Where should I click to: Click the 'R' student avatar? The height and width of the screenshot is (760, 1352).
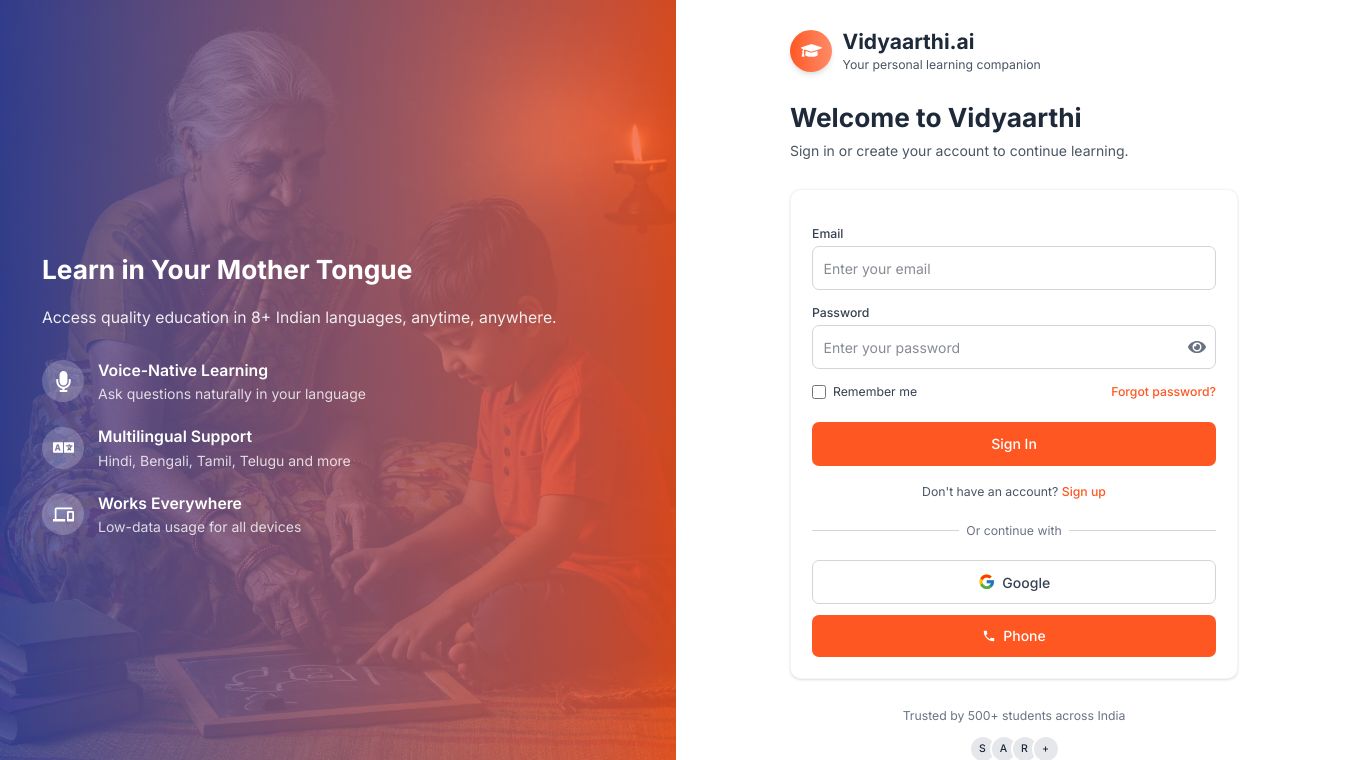(x=1024, y=748)
